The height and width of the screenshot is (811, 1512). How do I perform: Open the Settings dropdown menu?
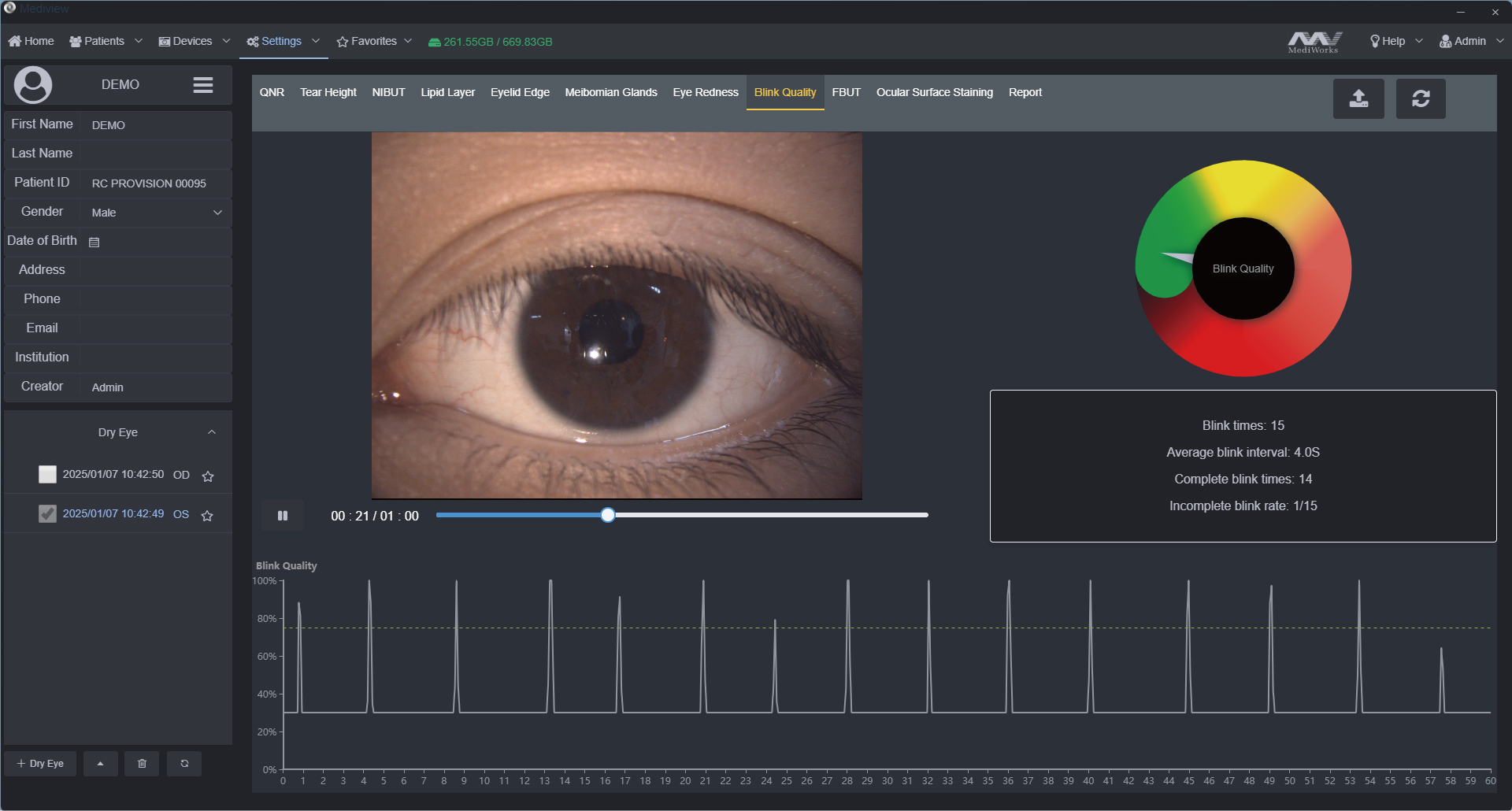[283, 41]
